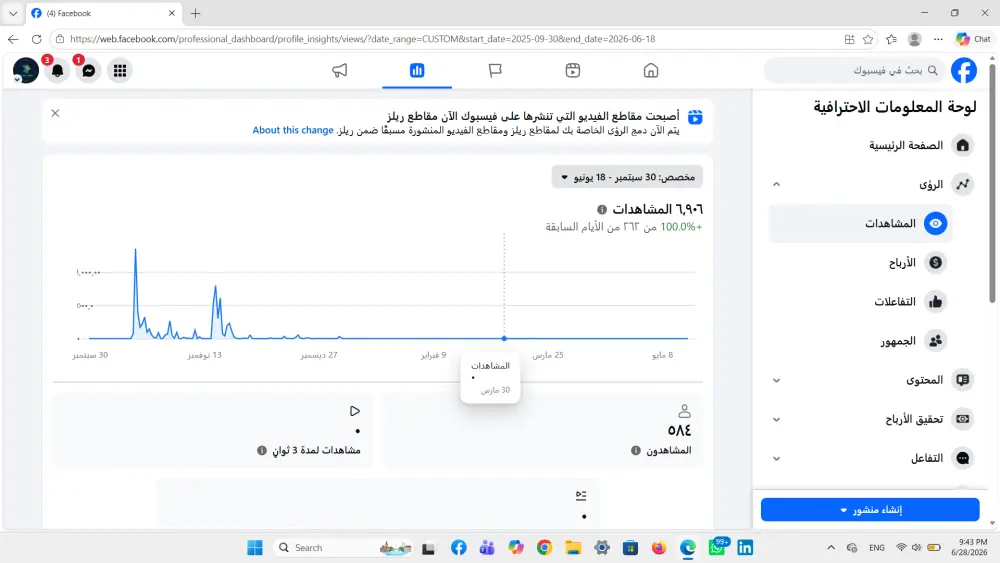Open the account profile picture menu

pos(26,70)
